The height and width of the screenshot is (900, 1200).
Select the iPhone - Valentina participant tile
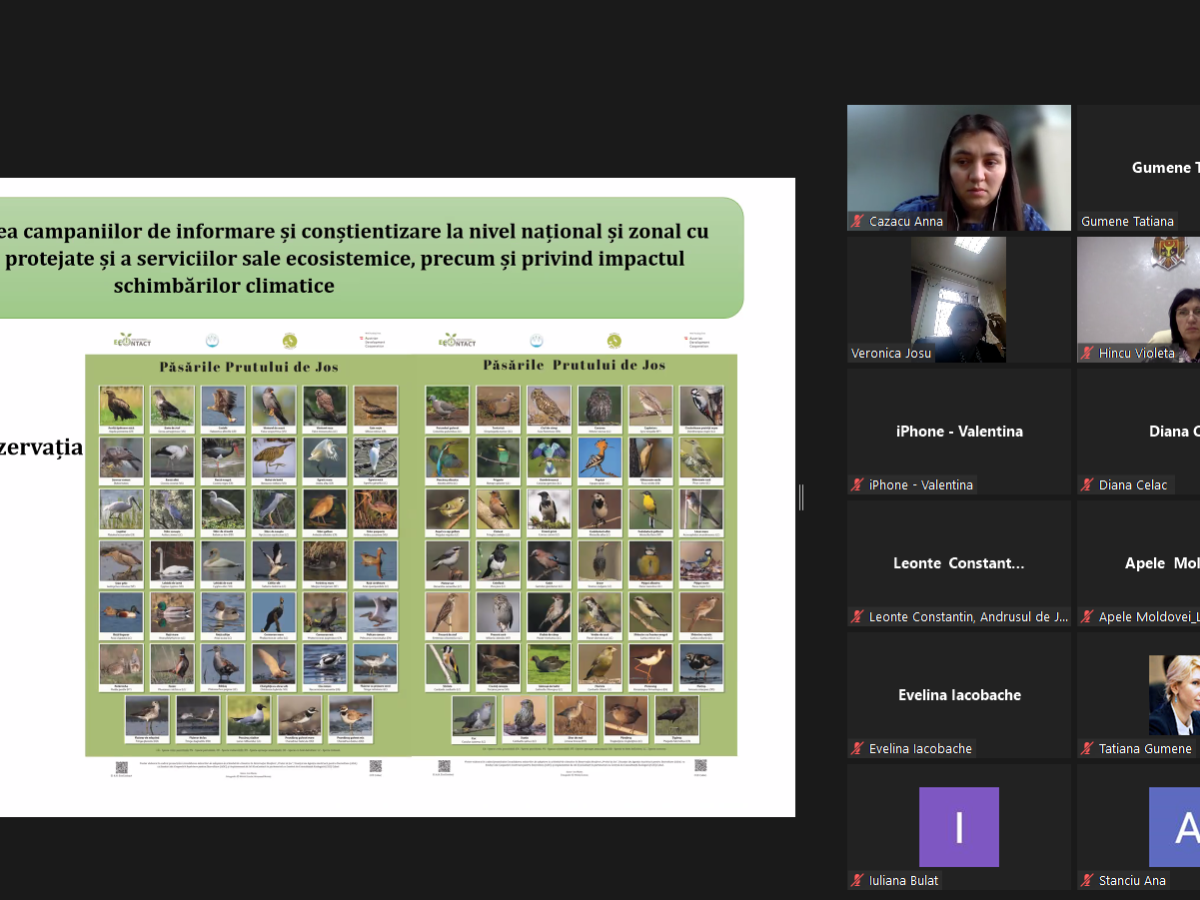959,432
